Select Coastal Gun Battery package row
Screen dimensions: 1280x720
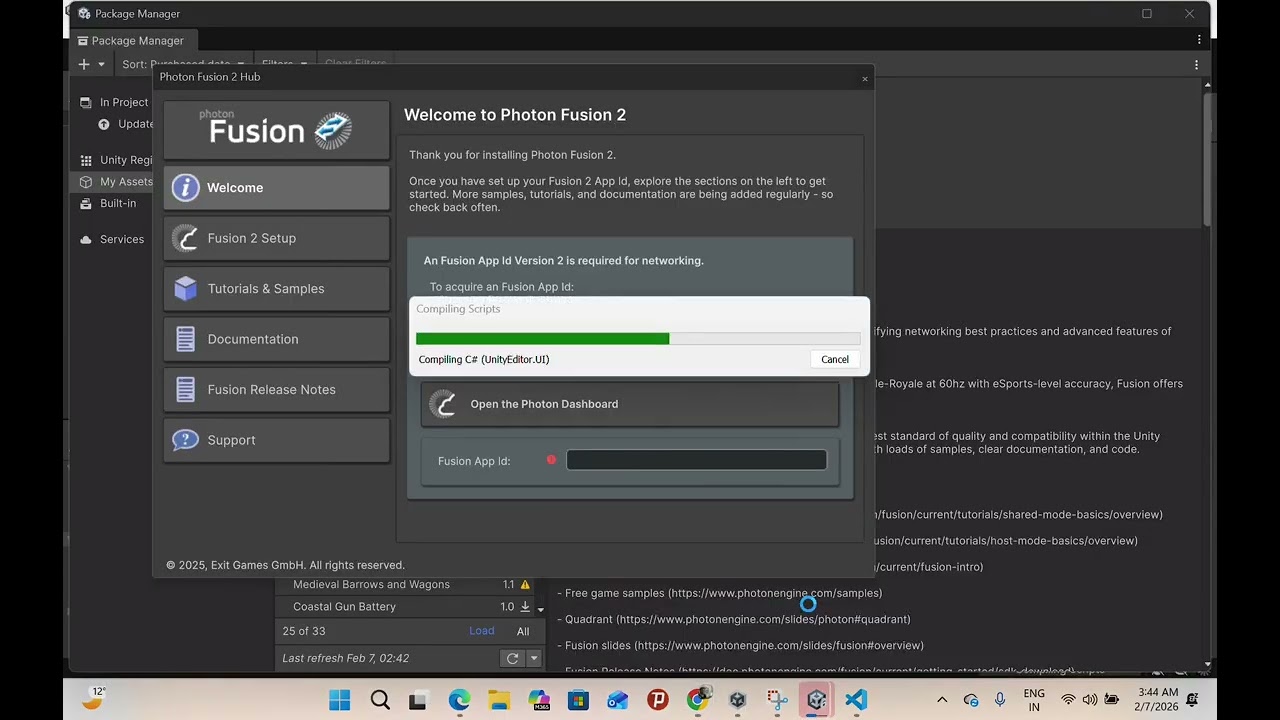(405, 607)
